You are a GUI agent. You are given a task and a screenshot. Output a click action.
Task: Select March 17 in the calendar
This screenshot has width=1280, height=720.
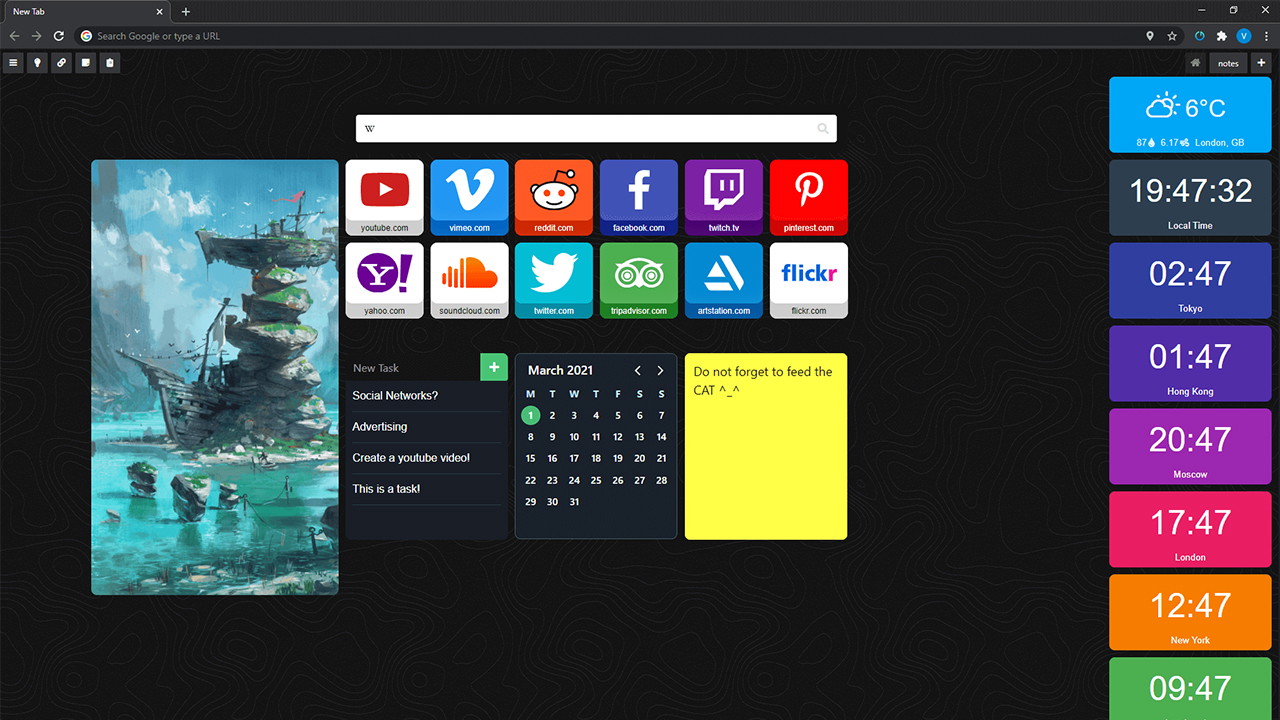(574, 458)
